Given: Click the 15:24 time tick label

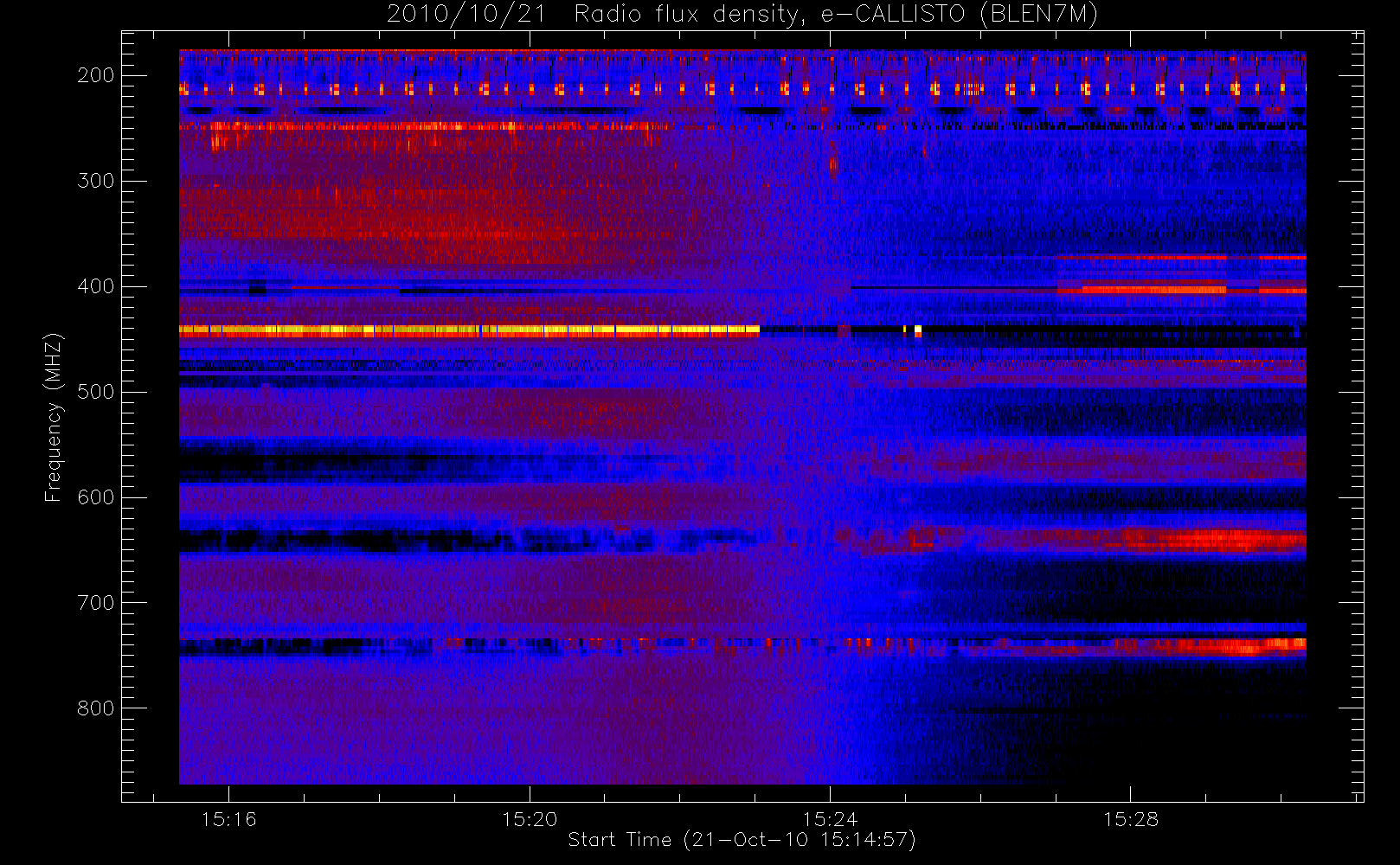Looking at the screenshot, I should click(x=830, y=819).
